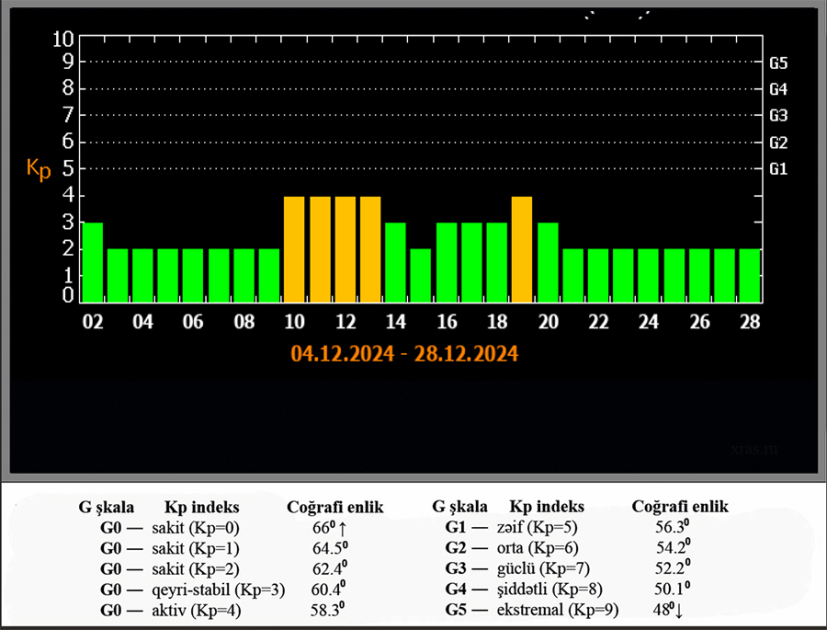The image size is (827, 630).
Task: Select the green bar for day 28
Action: click(x=750, y=275)
